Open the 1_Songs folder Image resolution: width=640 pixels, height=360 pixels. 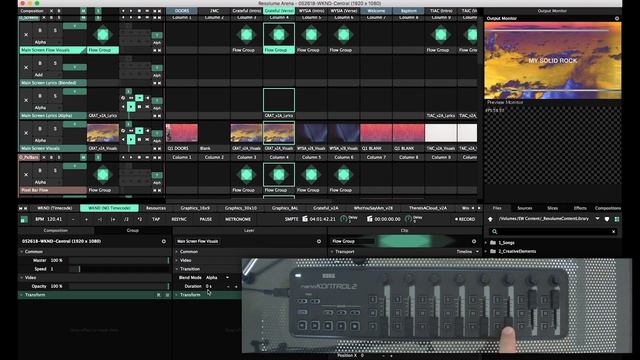coord(506,242)
